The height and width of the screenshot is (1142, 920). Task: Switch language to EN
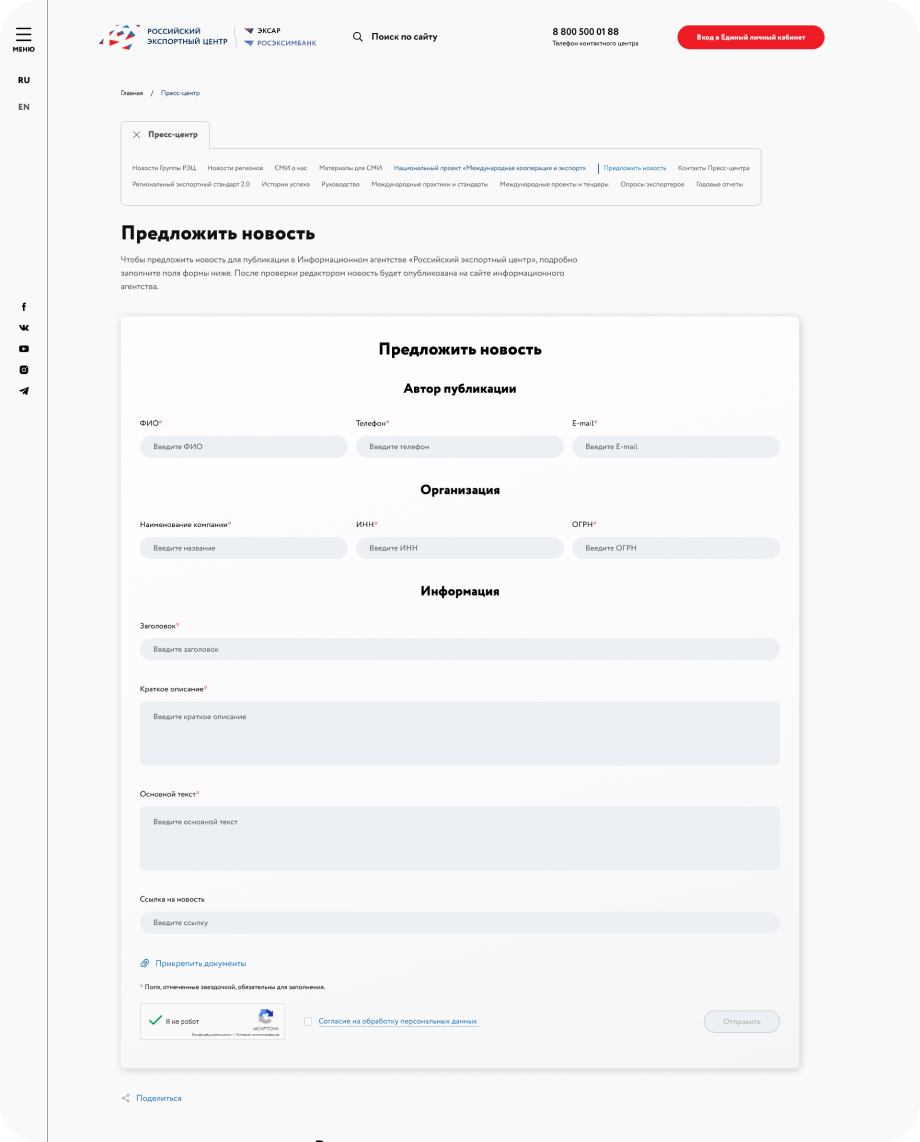[x=24, y=107]
